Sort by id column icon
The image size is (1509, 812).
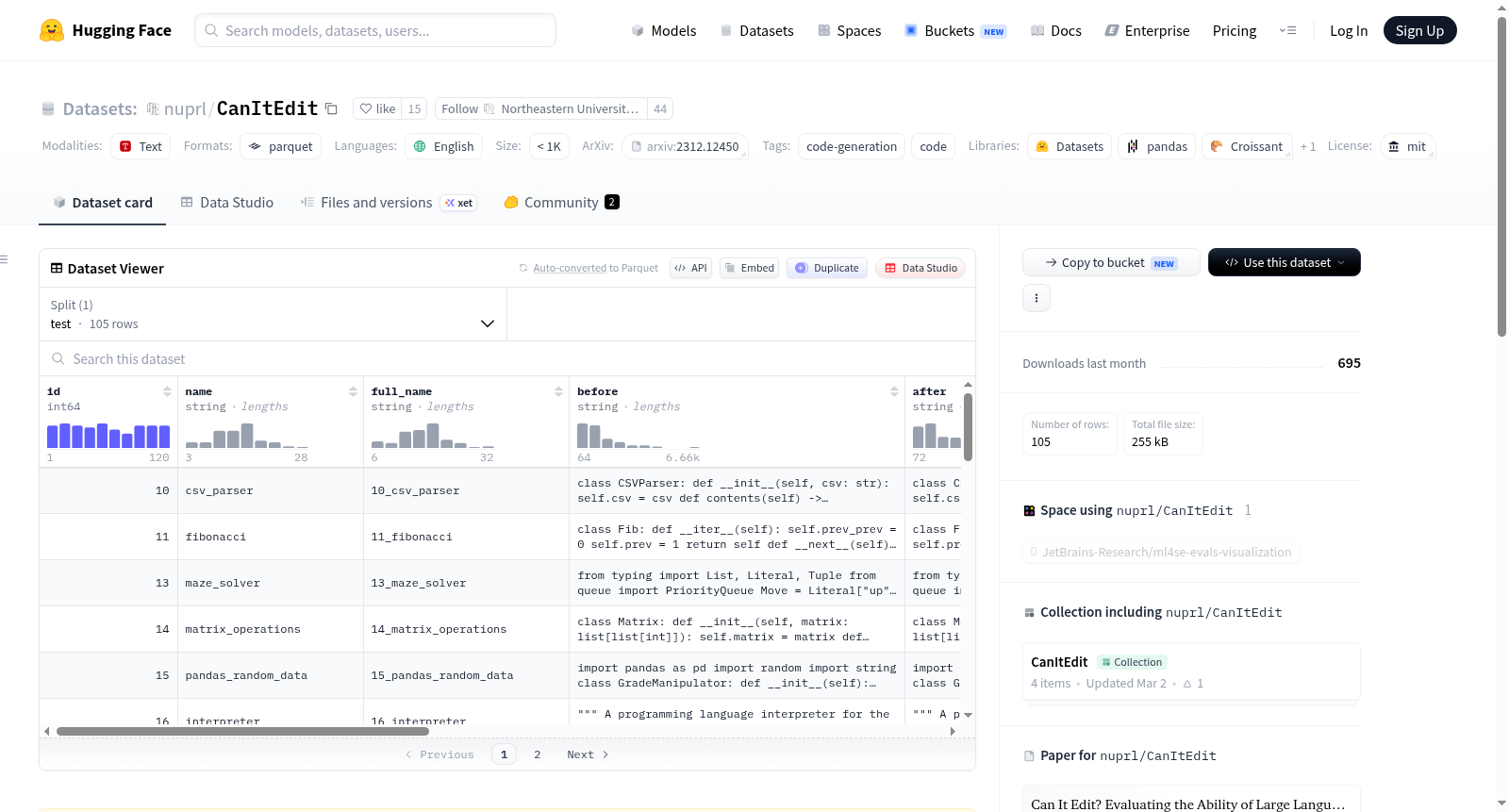point(167,391)
